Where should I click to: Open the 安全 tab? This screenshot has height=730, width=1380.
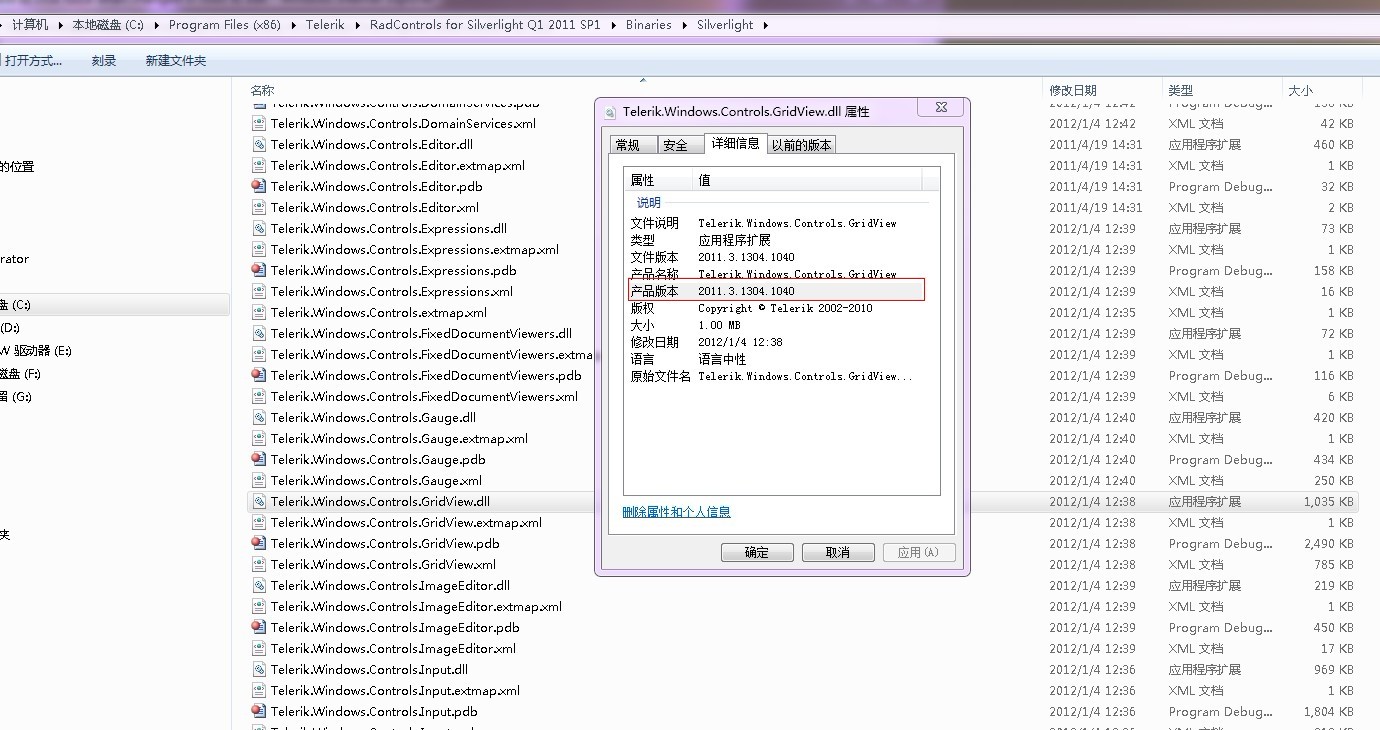click(x=680, y=145)
